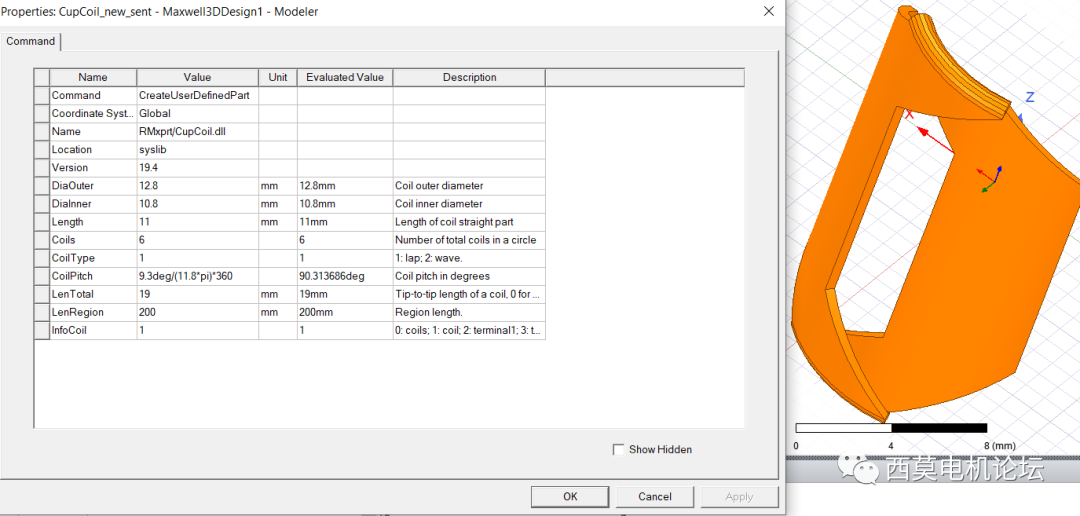Click the OK button
The height and width of the screenshot is (516, 1080).
click(x=570, y=496)
